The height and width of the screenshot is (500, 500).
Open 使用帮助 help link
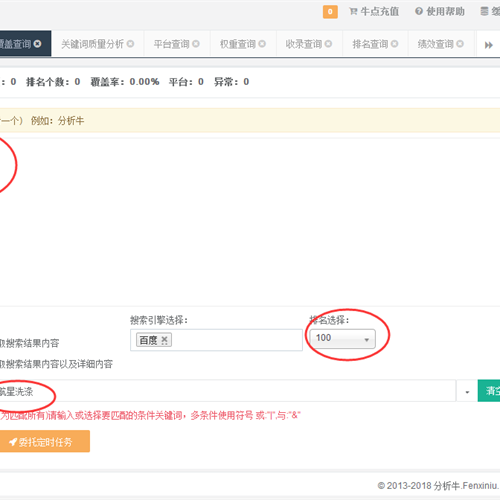tap(440, 12)
